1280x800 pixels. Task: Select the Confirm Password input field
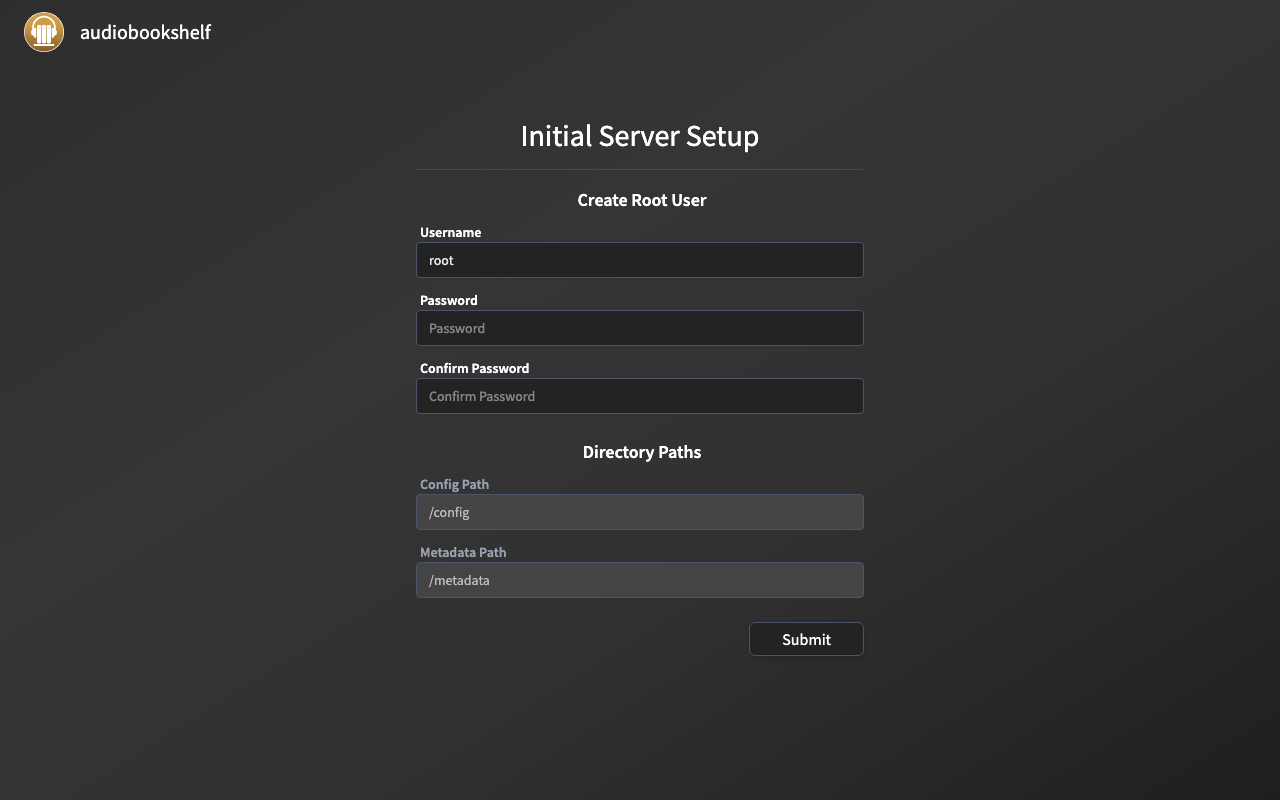(640, 396)
